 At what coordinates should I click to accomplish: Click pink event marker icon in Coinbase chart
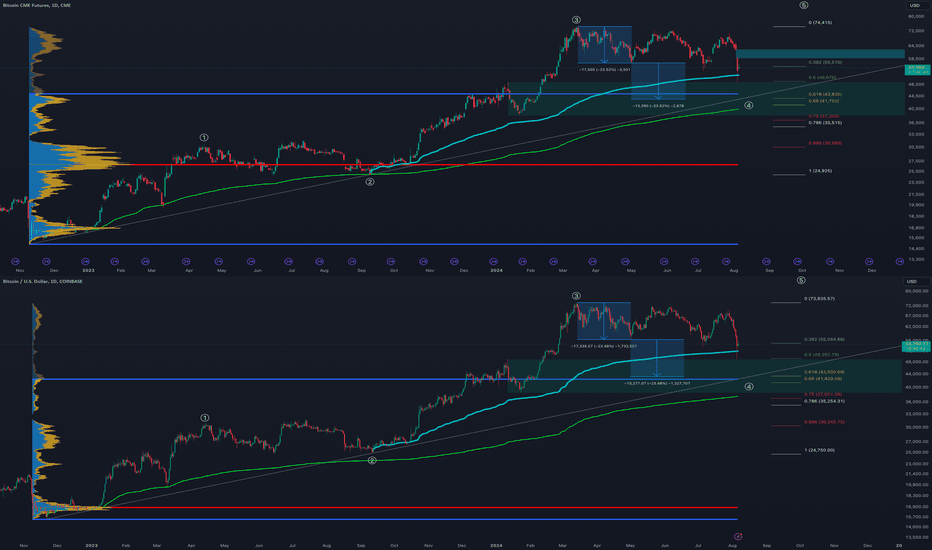tap(738, 536)
